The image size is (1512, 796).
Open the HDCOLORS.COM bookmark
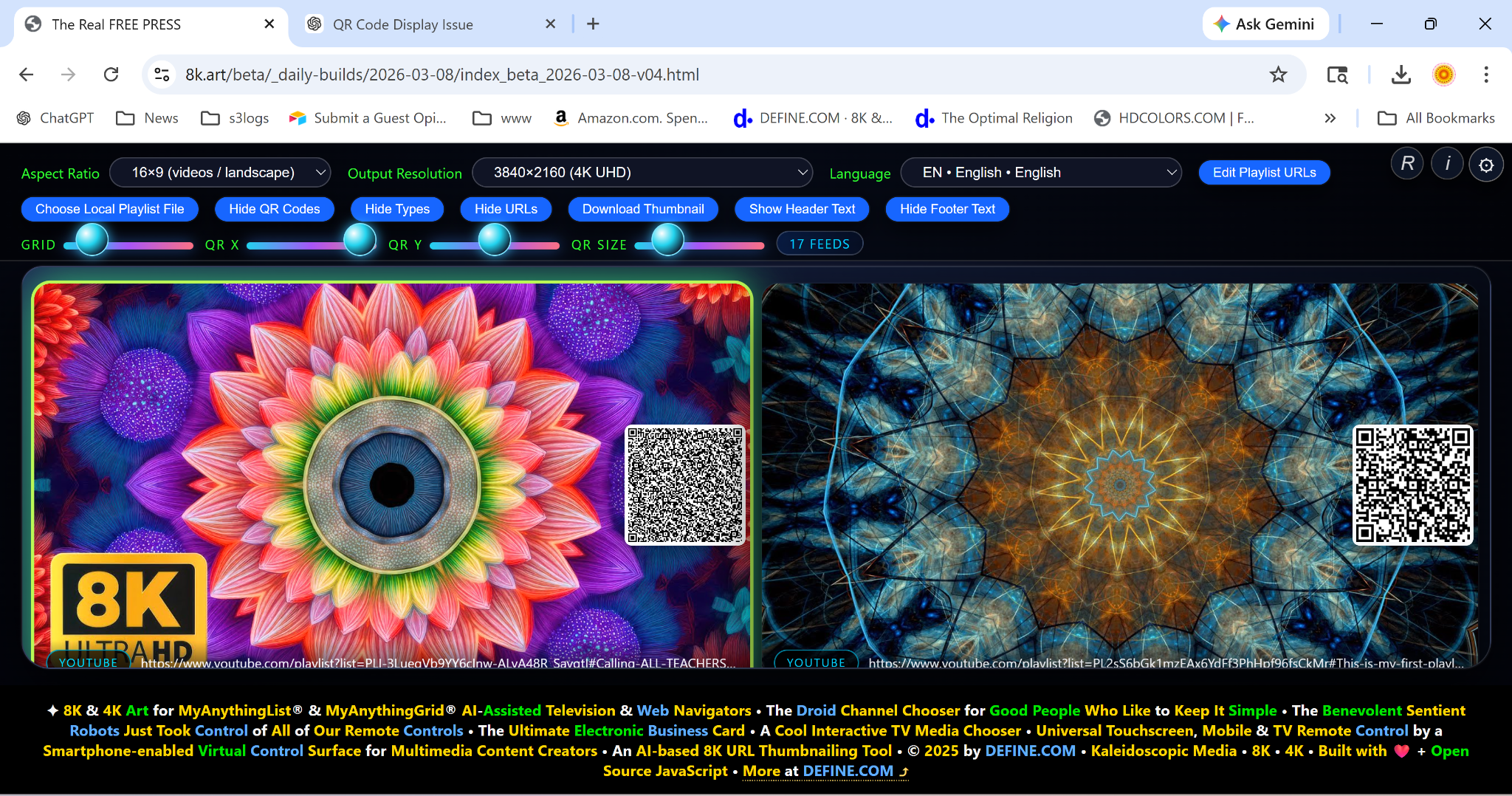(x=1174, y=118)
